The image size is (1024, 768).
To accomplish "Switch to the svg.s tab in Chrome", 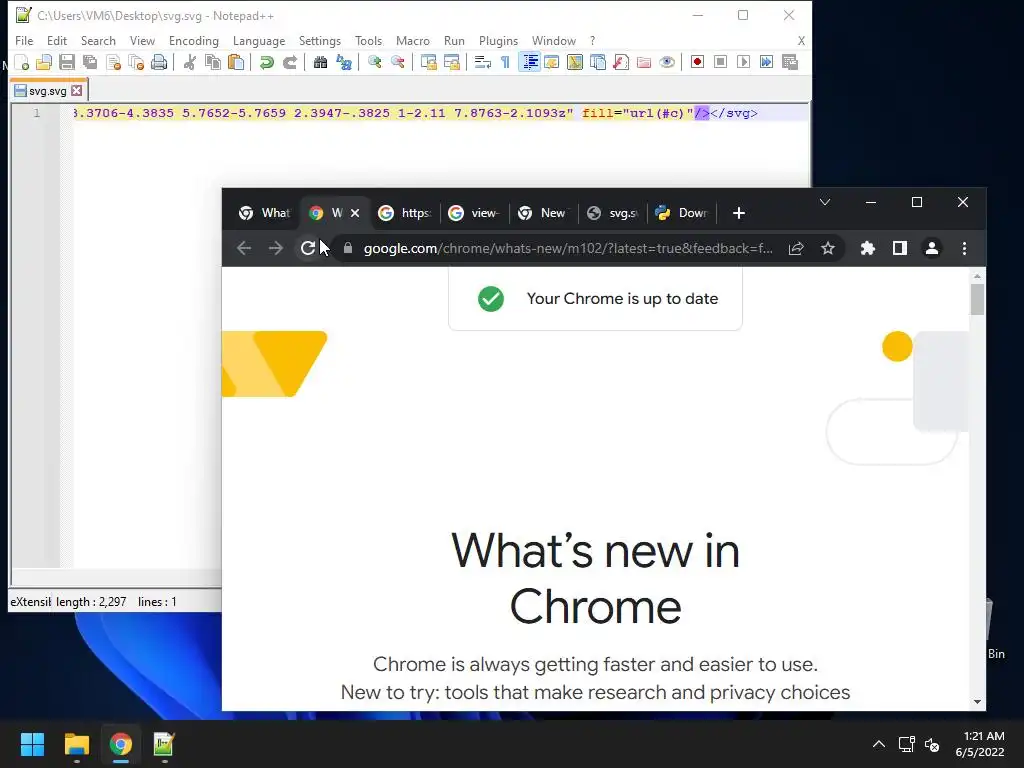I will [x=613, y=213].
